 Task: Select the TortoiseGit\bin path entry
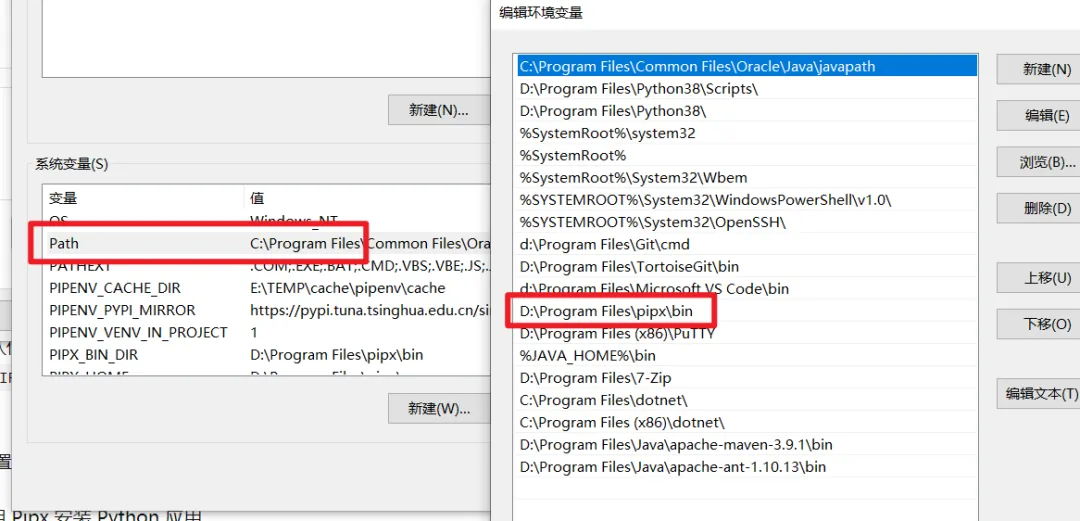coord(747,267)
